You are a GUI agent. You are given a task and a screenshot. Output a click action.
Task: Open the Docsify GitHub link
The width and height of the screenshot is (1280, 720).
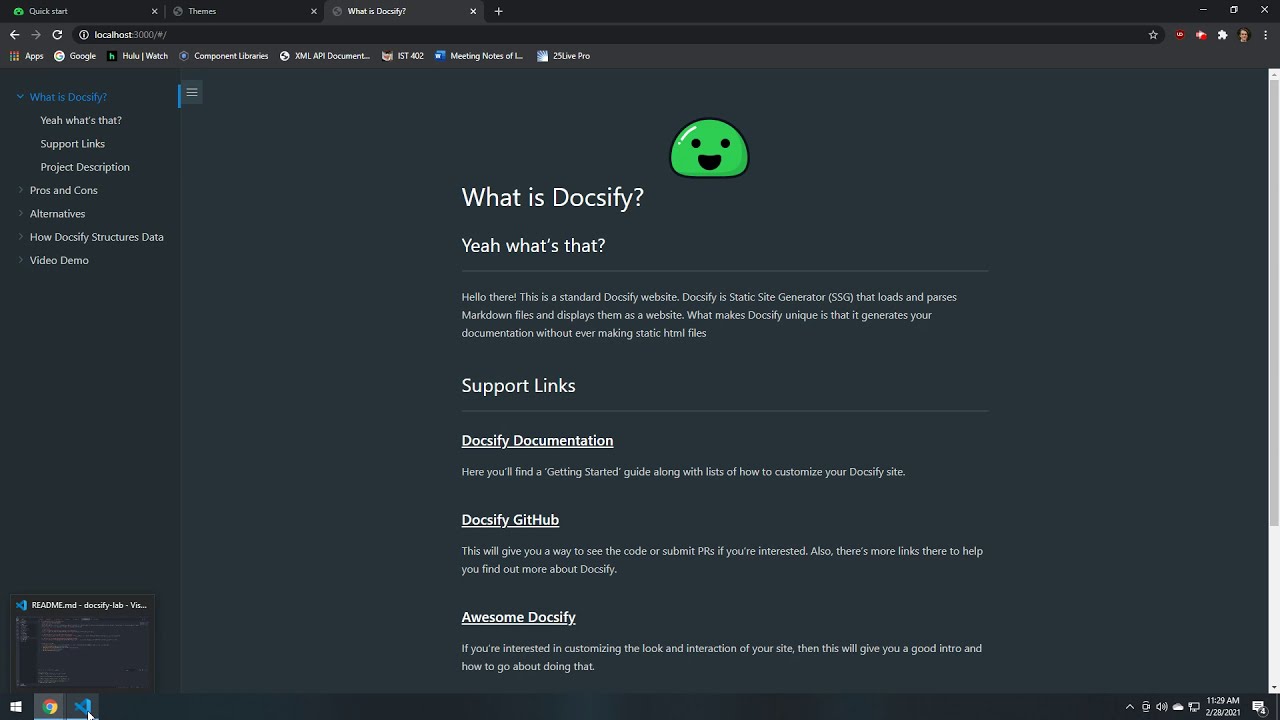[510, 520]
